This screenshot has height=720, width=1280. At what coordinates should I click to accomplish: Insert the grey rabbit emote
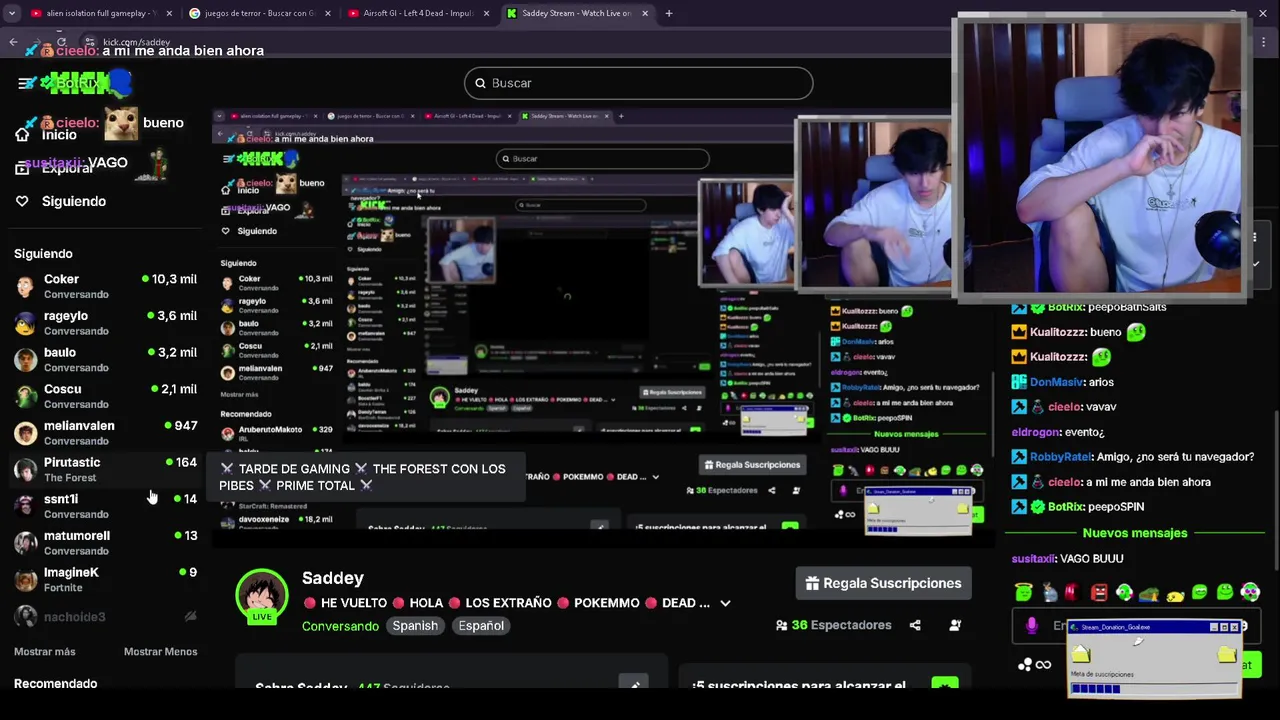[1049, 592]
